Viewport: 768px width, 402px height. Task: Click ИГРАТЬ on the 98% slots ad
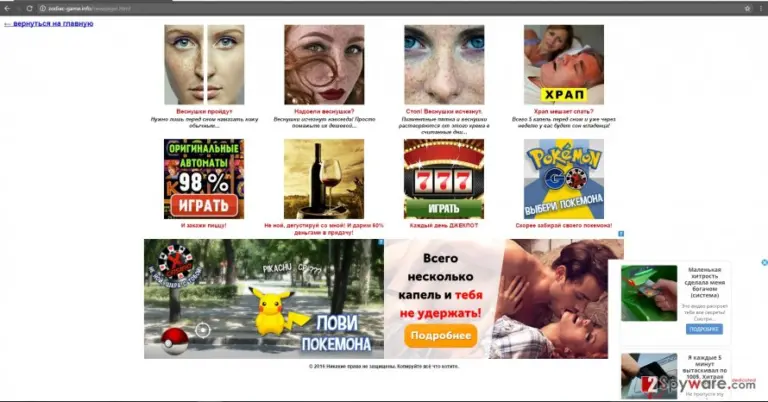(x=204, y=206)
